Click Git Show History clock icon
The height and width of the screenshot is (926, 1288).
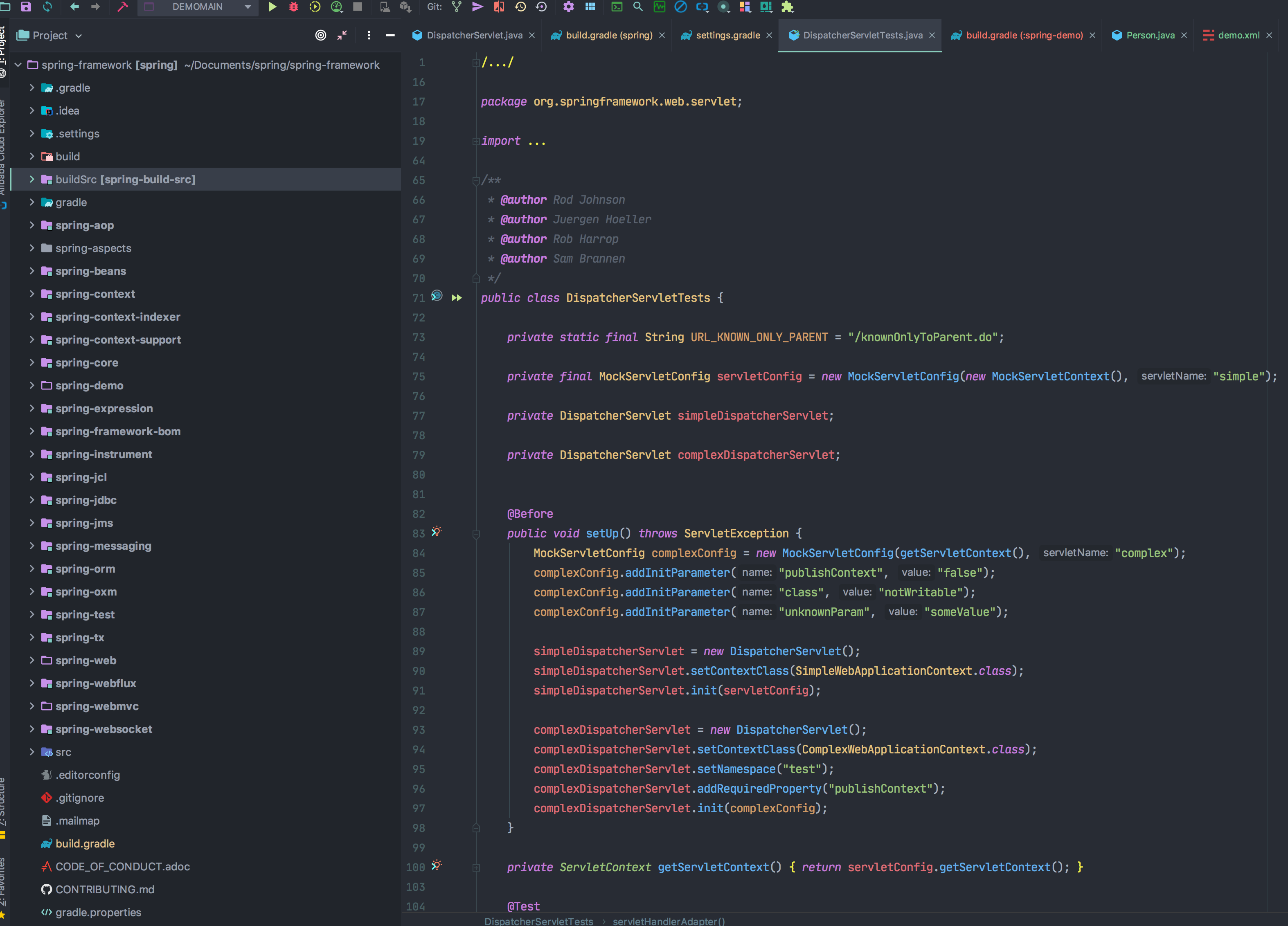click(x=520, y=7)
